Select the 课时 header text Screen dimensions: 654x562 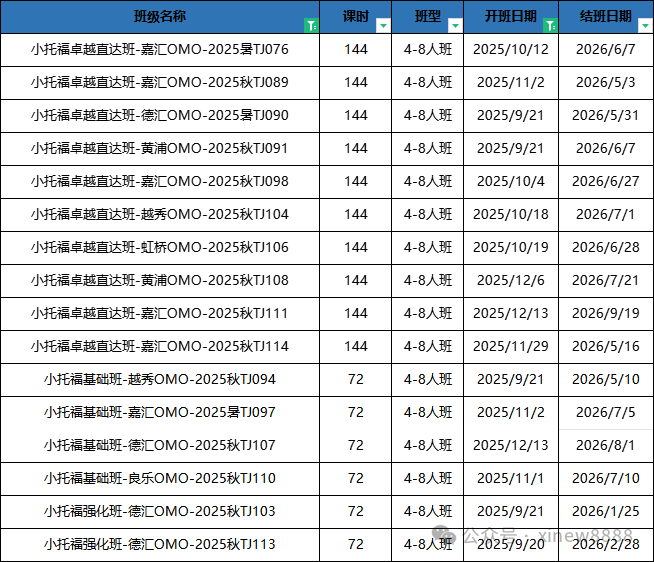click(355, 17)
